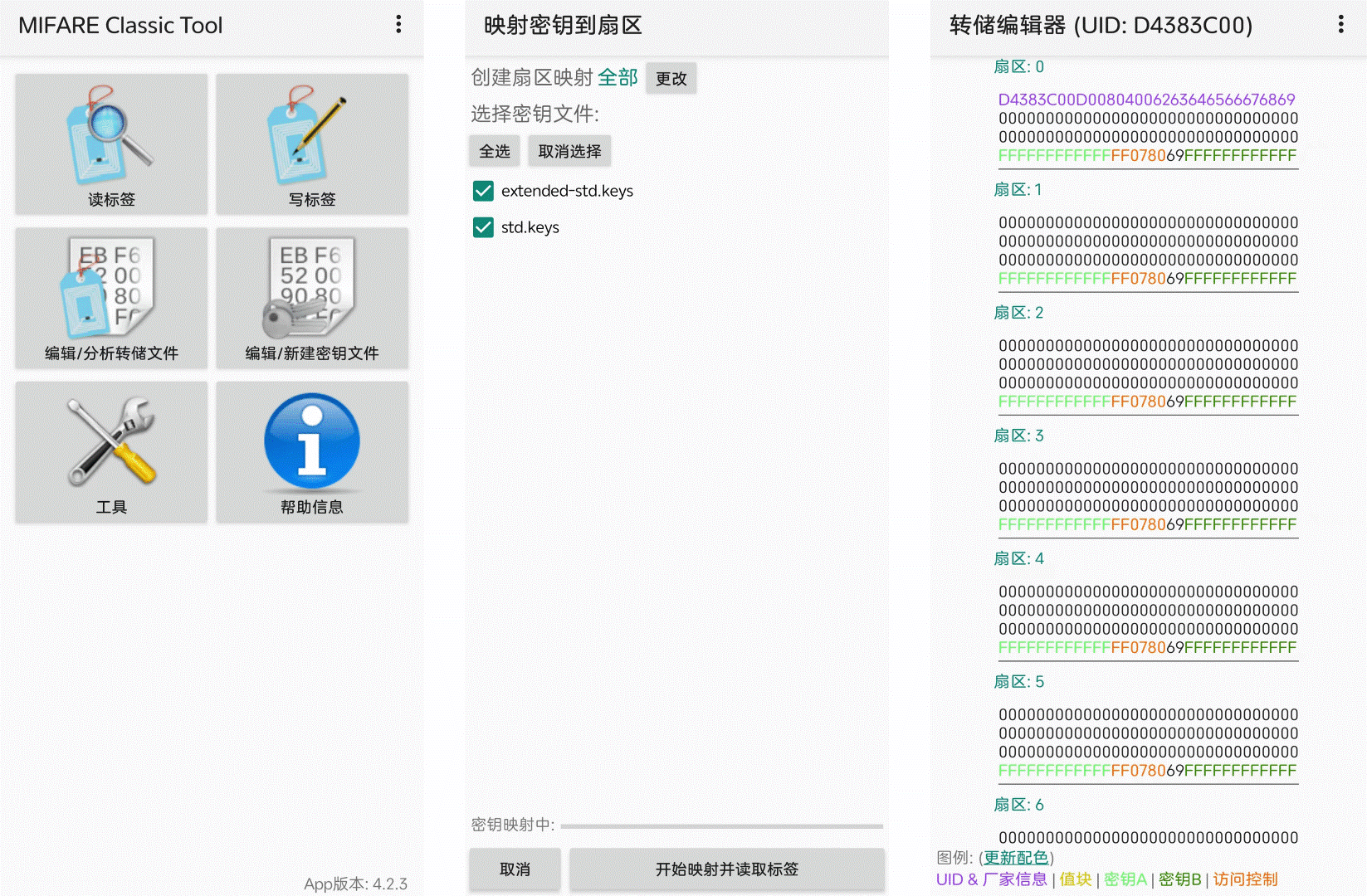Click the key trailer line in sector 3
The width and height of the screenshot is (1367, 896).
[x=1147, y=524]
